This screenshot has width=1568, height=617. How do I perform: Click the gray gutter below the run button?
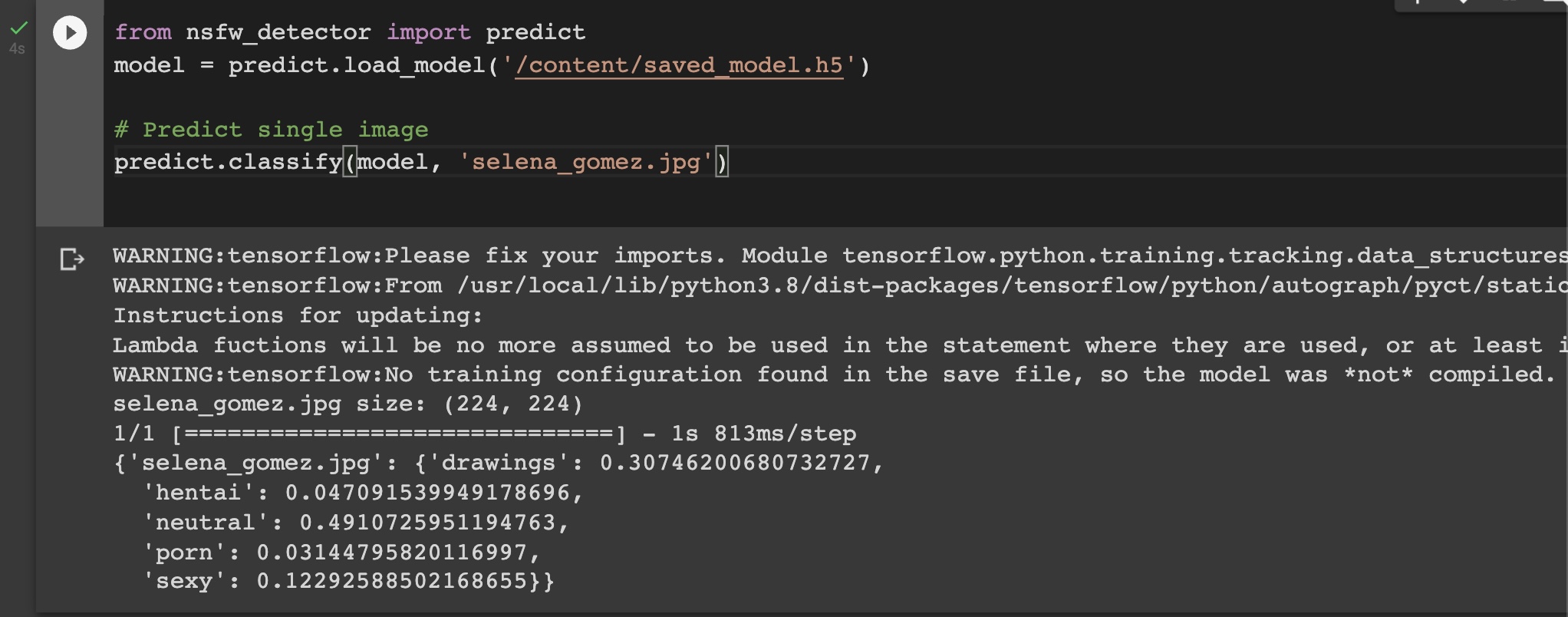click(70, 138)
